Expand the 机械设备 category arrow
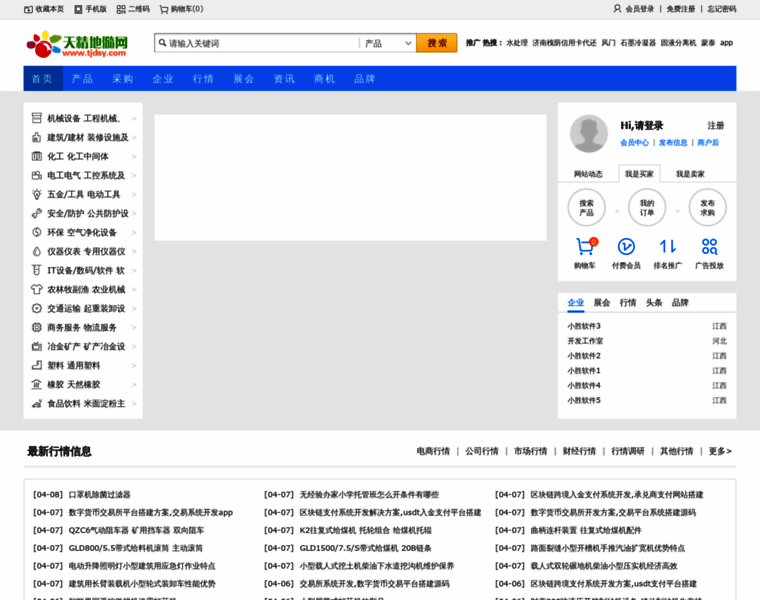This screenshot has width=760, height=600. 134,119
